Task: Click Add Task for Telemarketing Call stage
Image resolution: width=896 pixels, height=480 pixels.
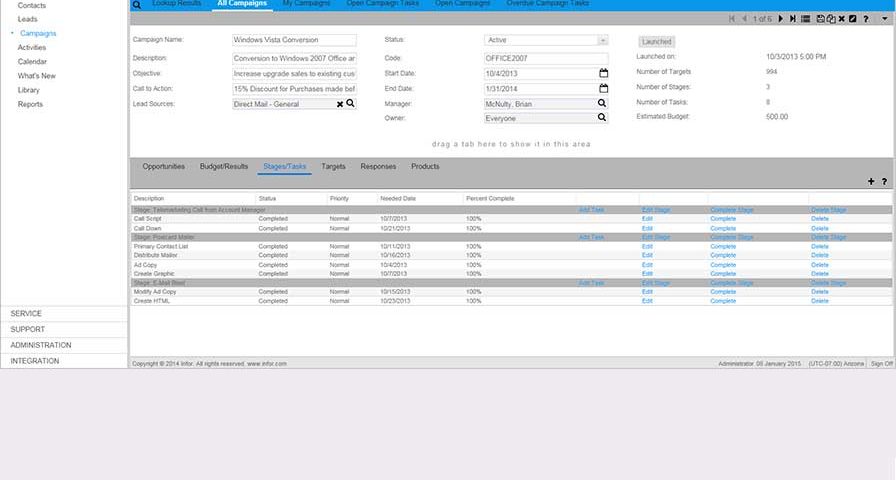Action: 591,210
